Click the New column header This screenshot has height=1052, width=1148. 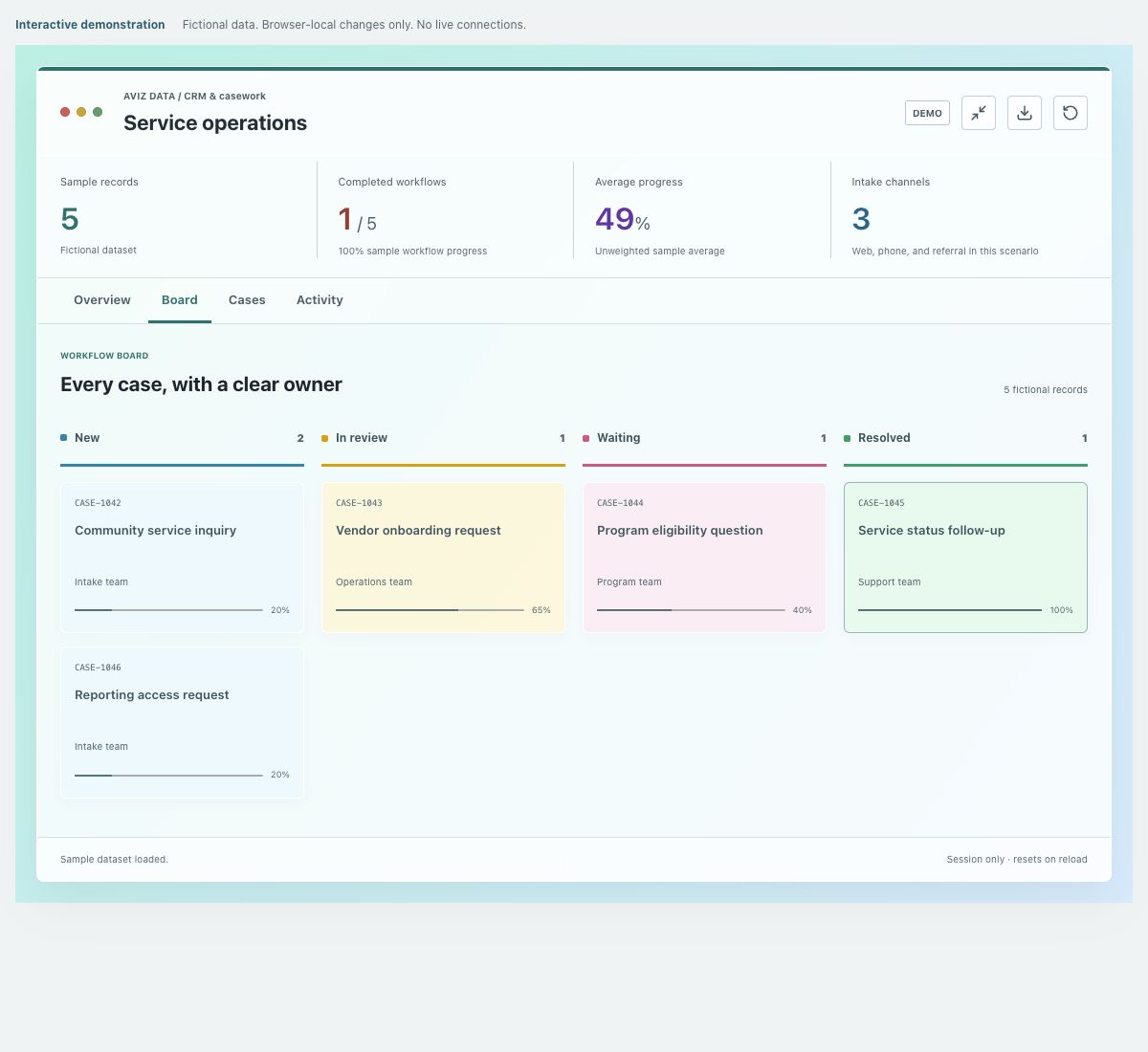point(182,438)
